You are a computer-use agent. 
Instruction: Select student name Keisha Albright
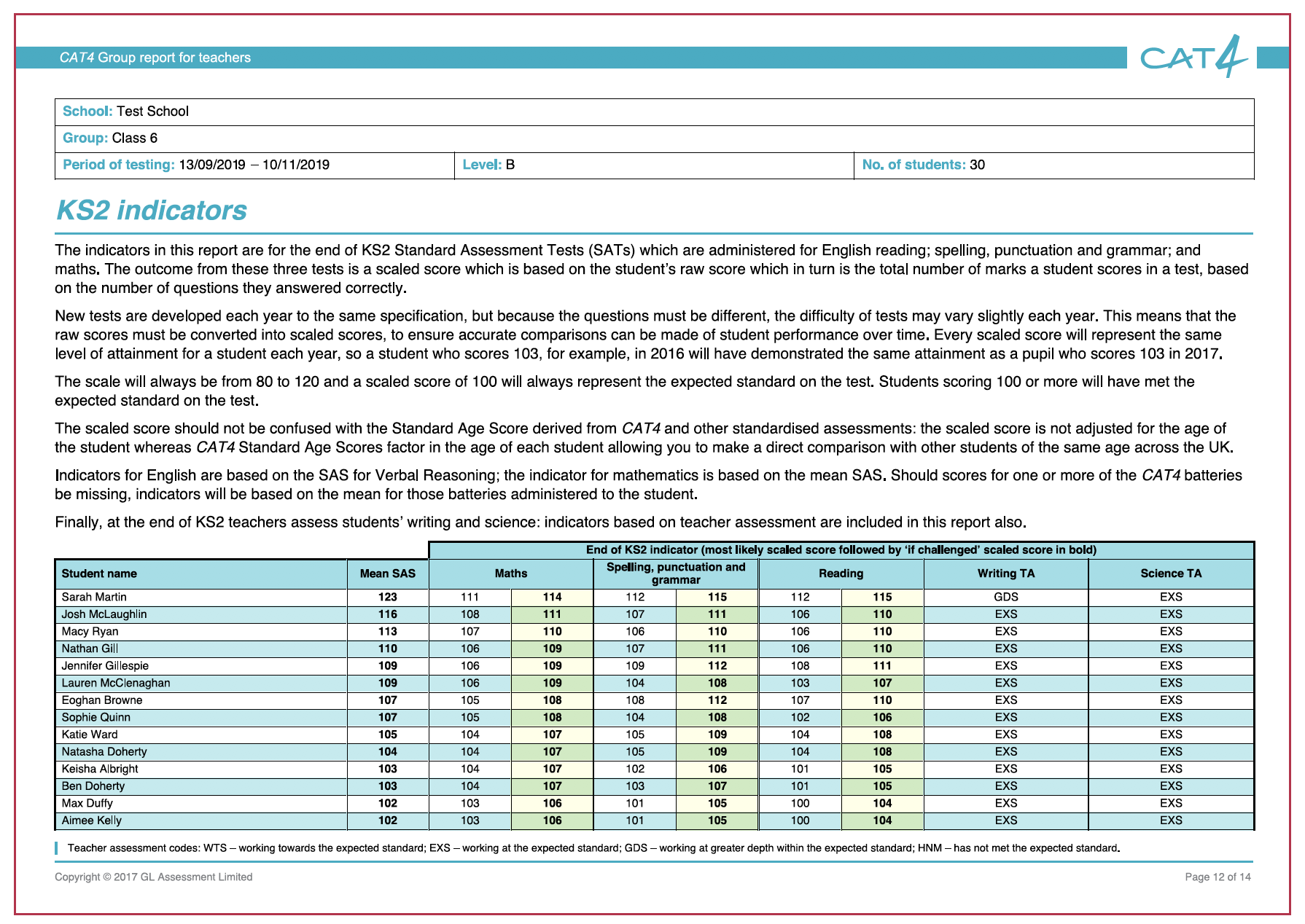click(x=100, y=769)
